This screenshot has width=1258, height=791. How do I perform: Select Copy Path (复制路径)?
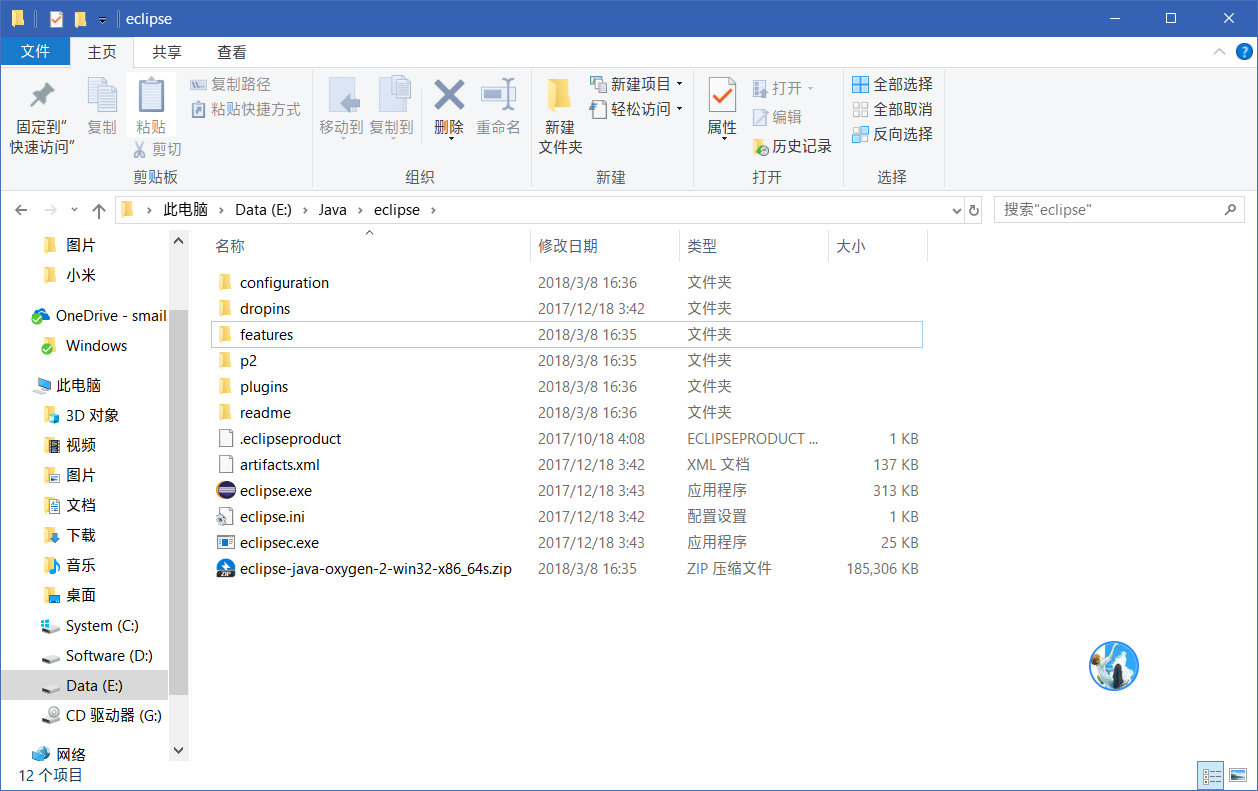coord(230,84)
